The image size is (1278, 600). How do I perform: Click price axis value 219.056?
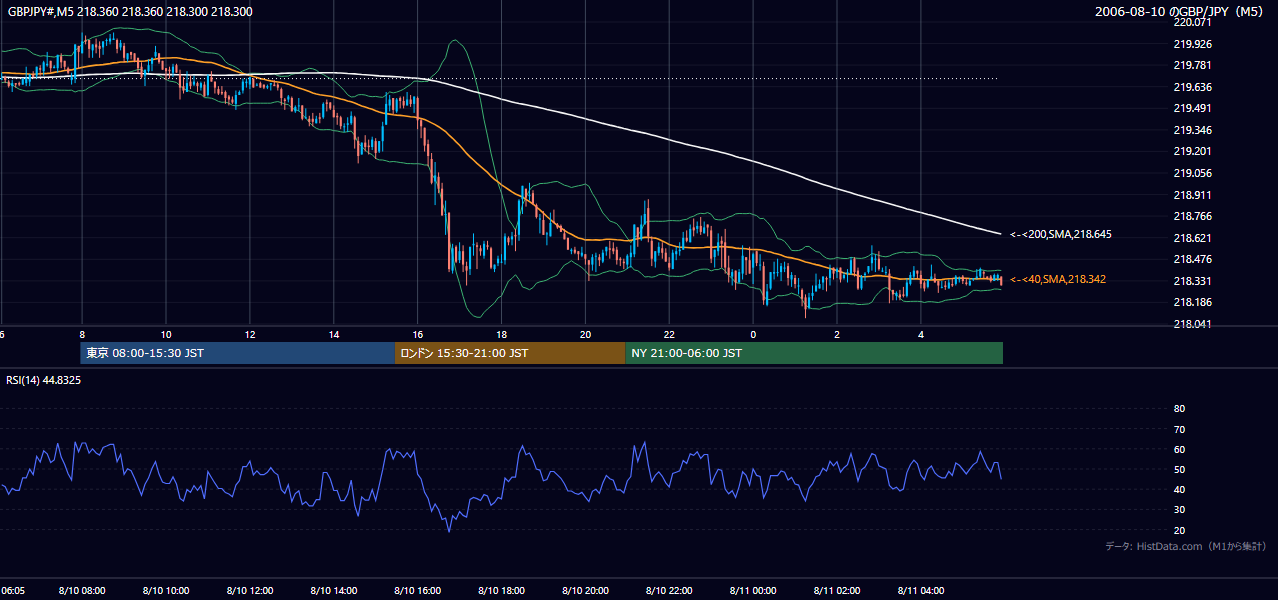pos(1193,173)
